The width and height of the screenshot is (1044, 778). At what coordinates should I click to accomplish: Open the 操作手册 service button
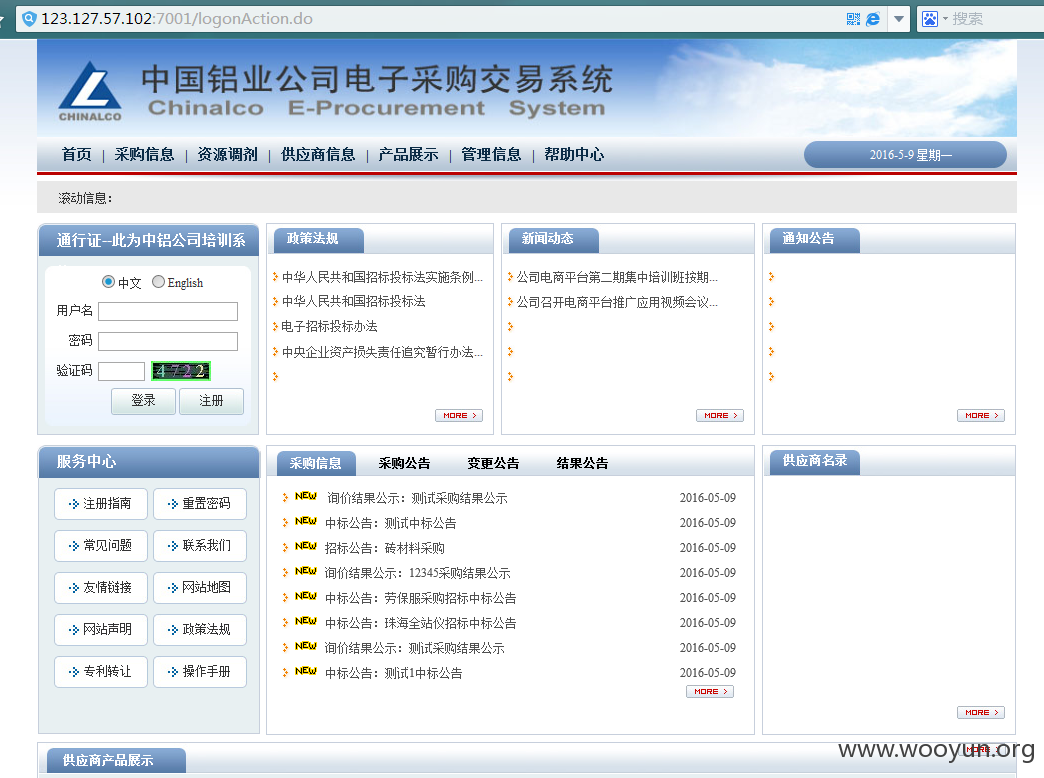click(x=200, y=671)
